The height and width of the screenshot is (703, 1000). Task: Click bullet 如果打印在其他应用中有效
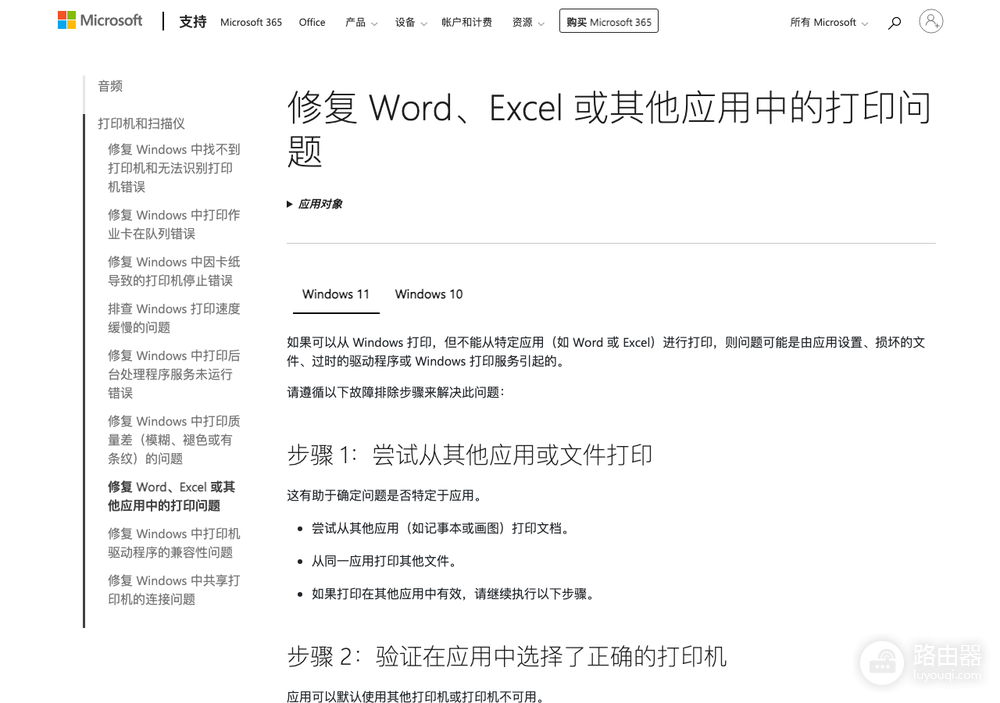click(x=453, y=594)
